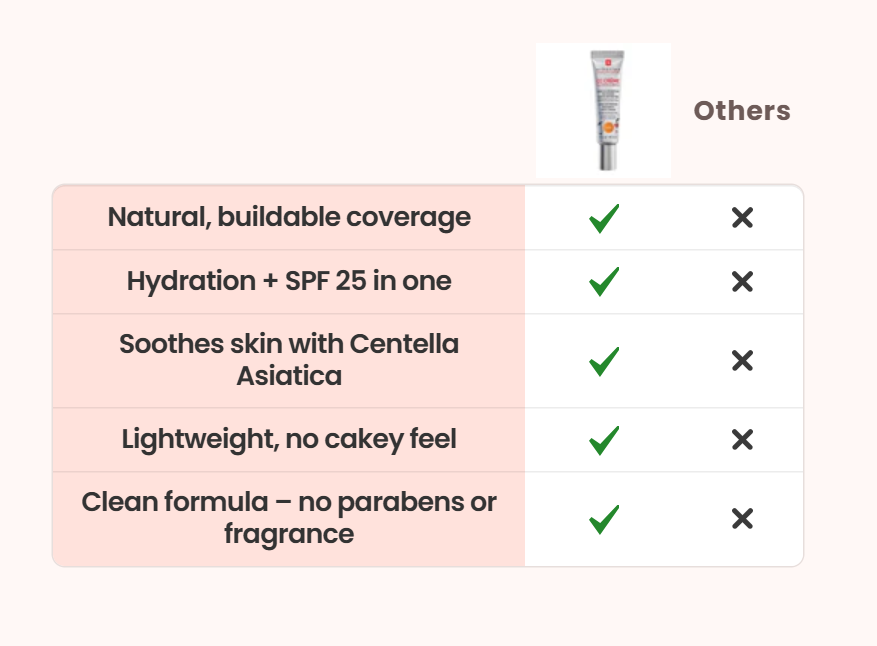877x646 pixels.
Task: Click the Others column header
Action: [742, 111]
